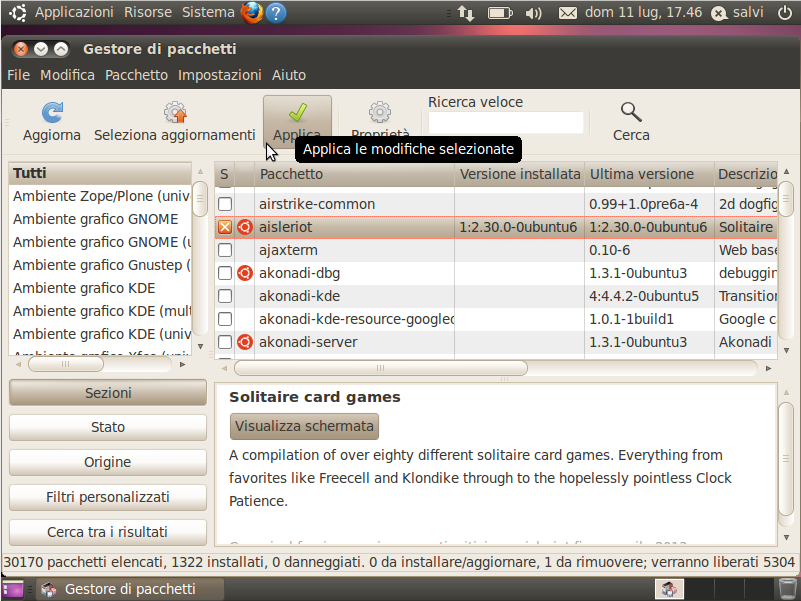Toggle the akonadi-server checkbox
Image resolution: width=801 pixels, height=601 pixels.
[225, 342]
